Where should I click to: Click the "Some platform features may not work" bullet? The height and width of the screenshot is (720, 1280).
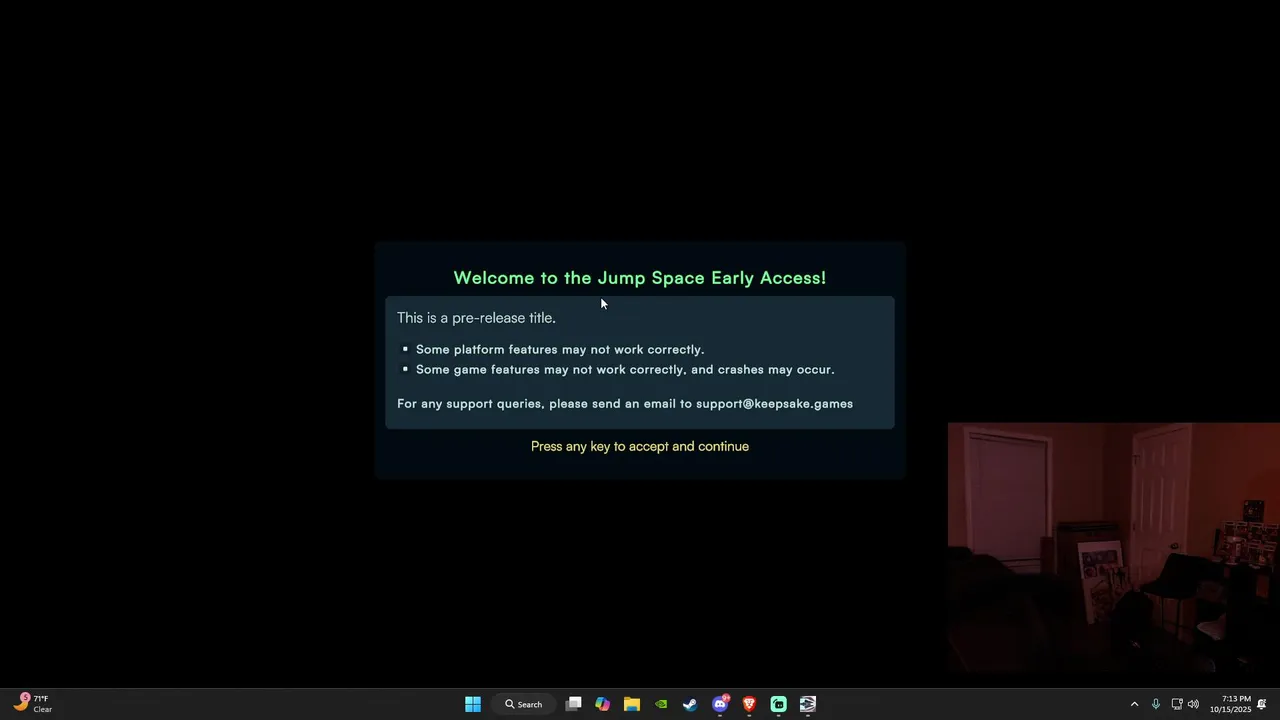560,350
